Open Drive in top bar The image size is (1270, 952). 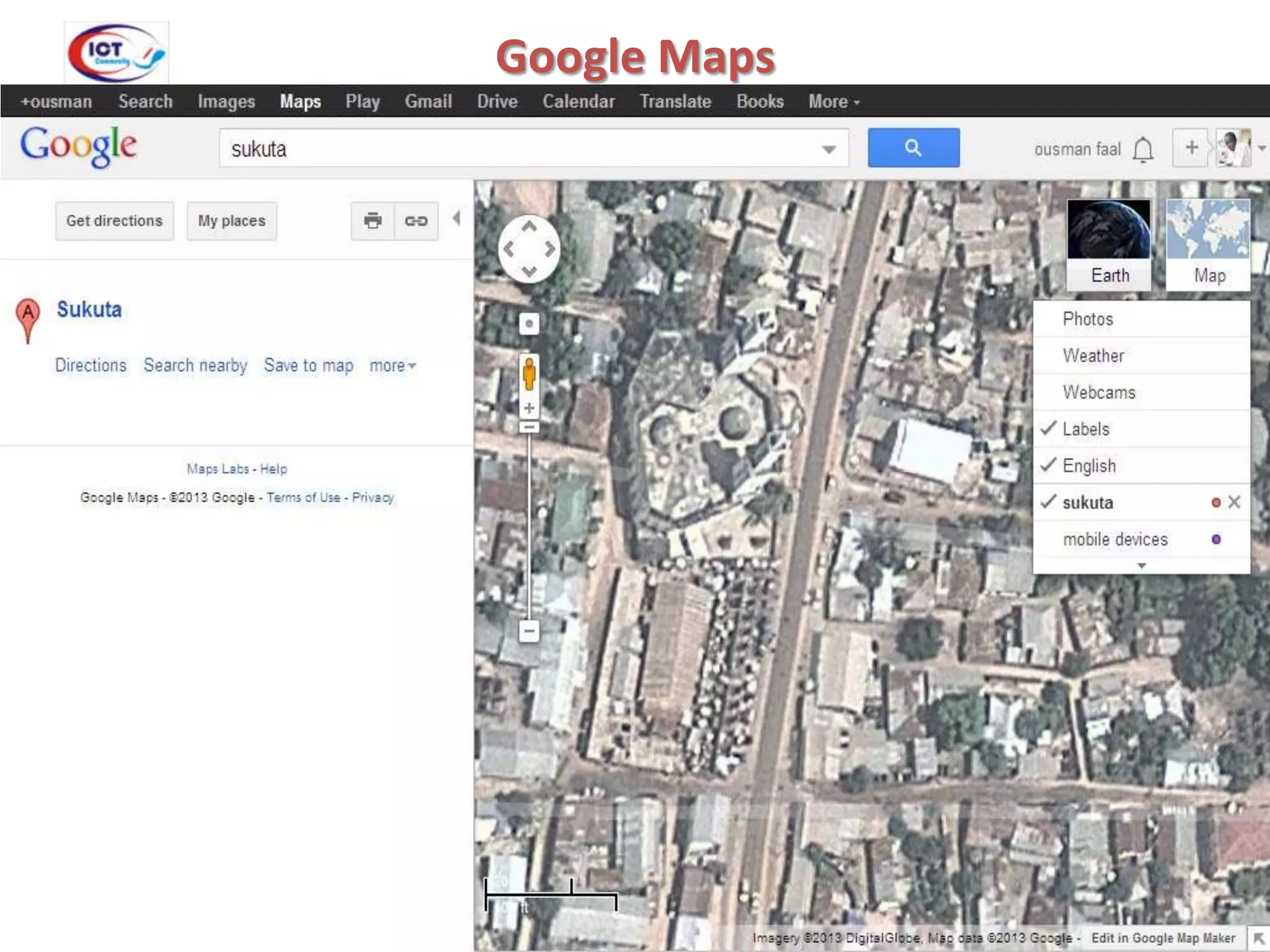tap(497, 101)
